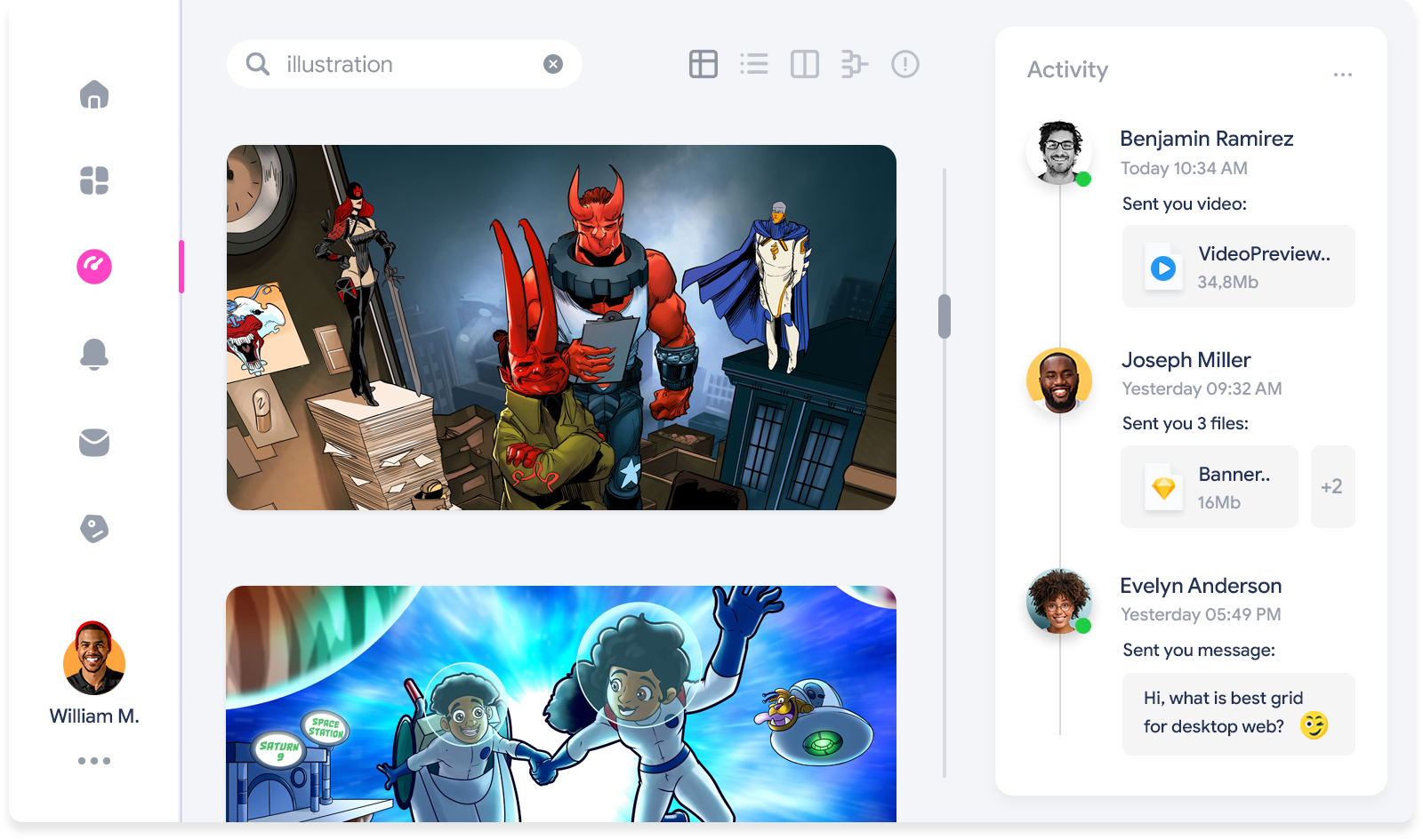Click the vertical scrollbar handle

(x=945, y=316)
